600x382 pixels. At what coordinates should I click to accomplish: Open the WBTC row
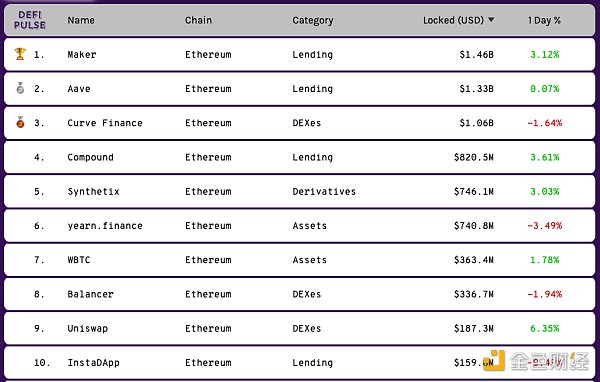[299, 260]
